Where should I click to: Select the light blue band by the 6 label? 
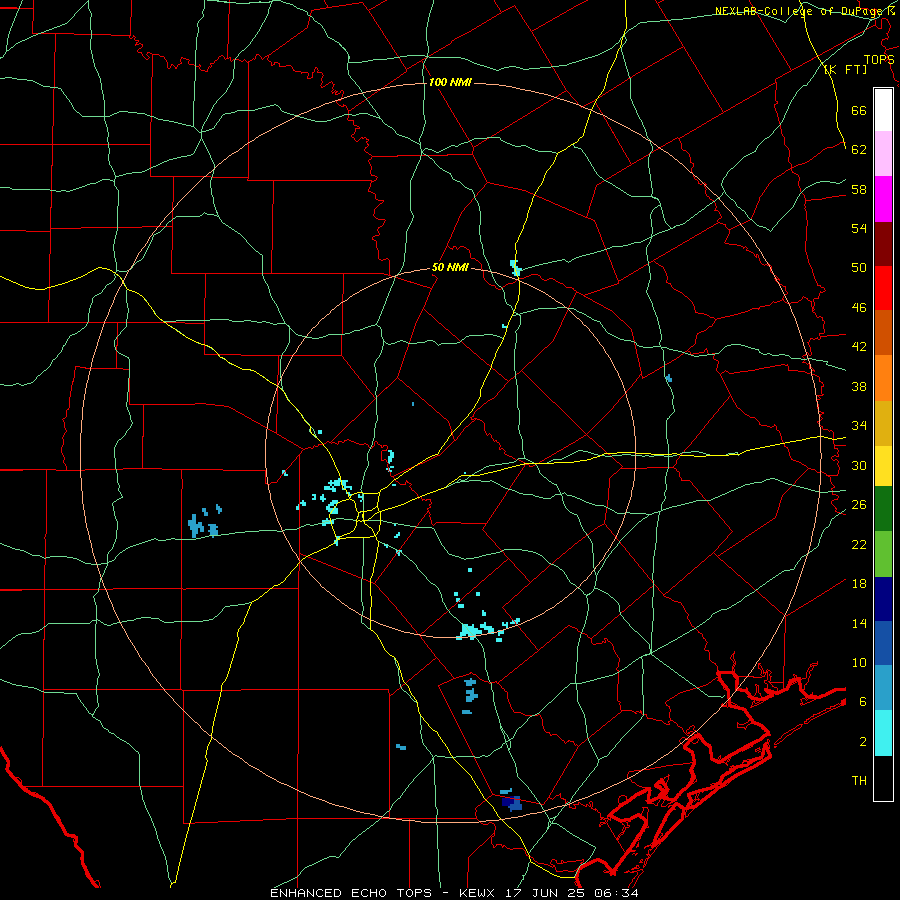[883, 688]
